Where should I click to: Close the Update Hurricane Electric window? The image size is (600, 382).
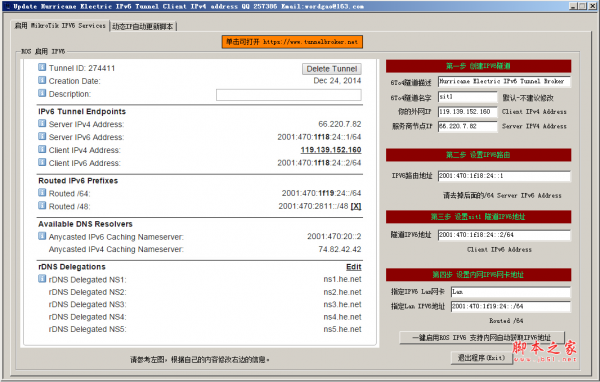[592, 6]
